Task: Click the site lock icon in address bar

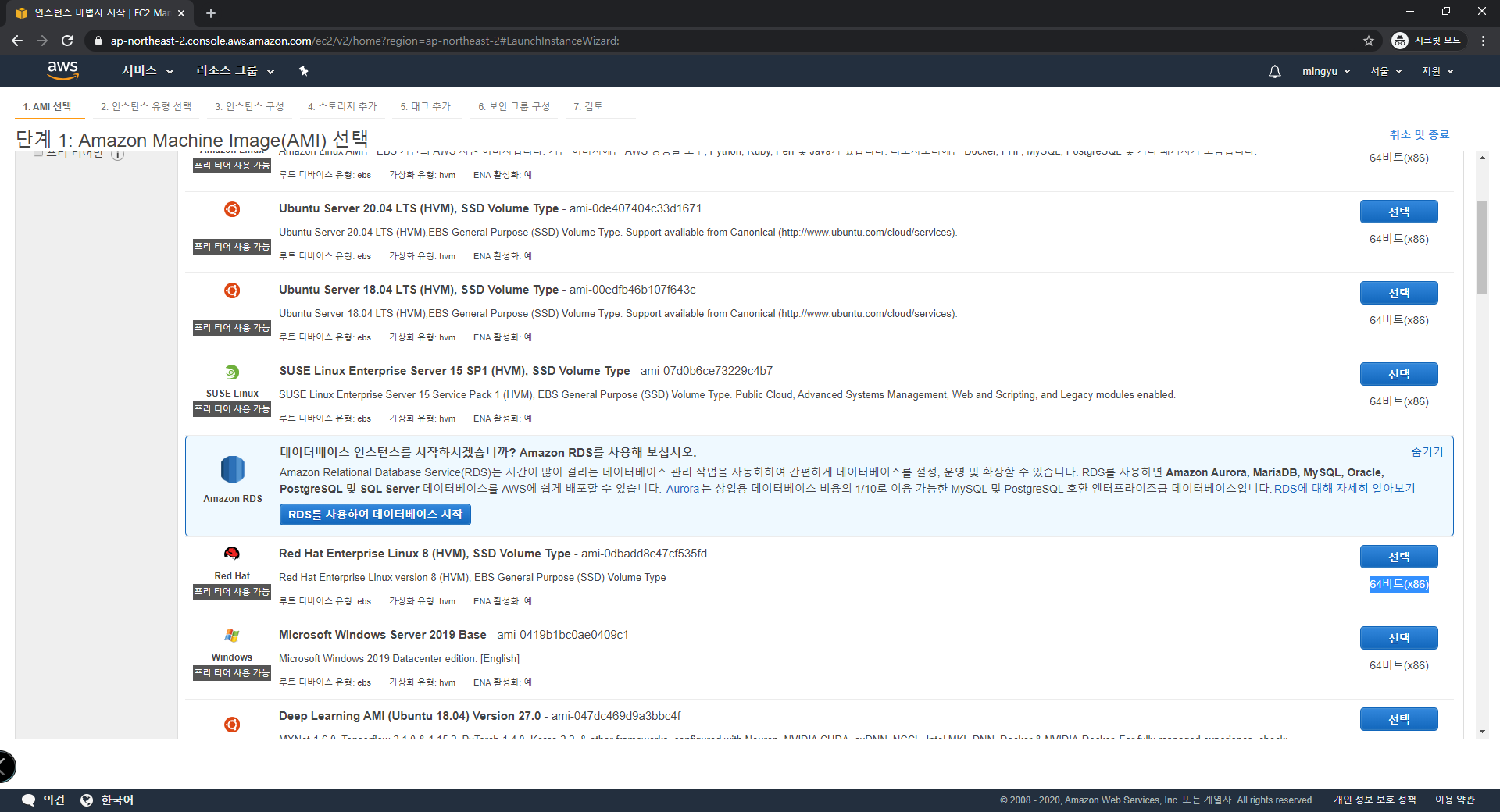Action: 98,41
